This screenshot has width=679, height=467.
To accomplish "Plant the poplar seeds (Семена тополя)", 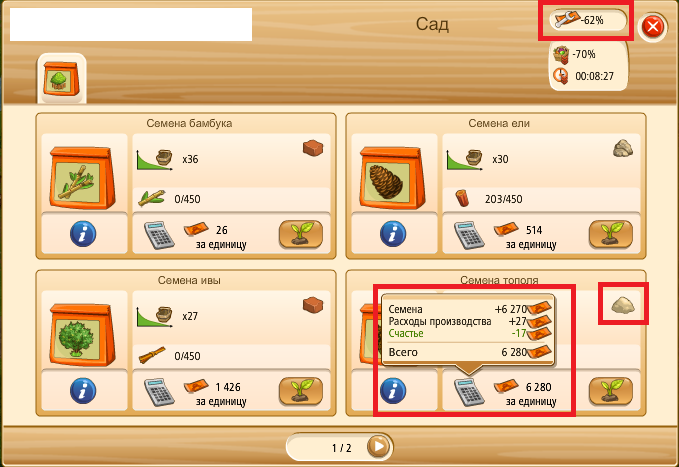I will [611, 391].
